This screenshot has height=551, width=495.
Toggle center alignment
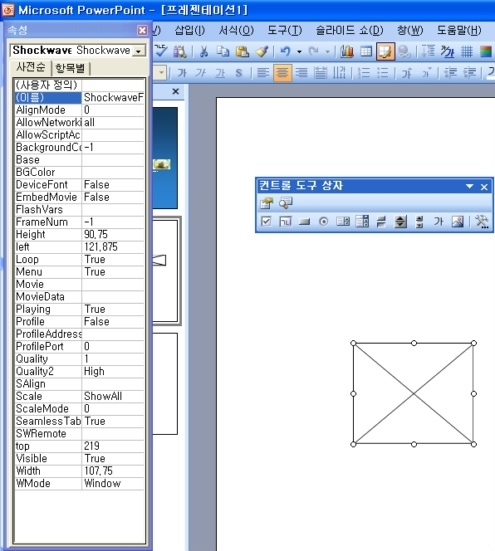[282, 73]
